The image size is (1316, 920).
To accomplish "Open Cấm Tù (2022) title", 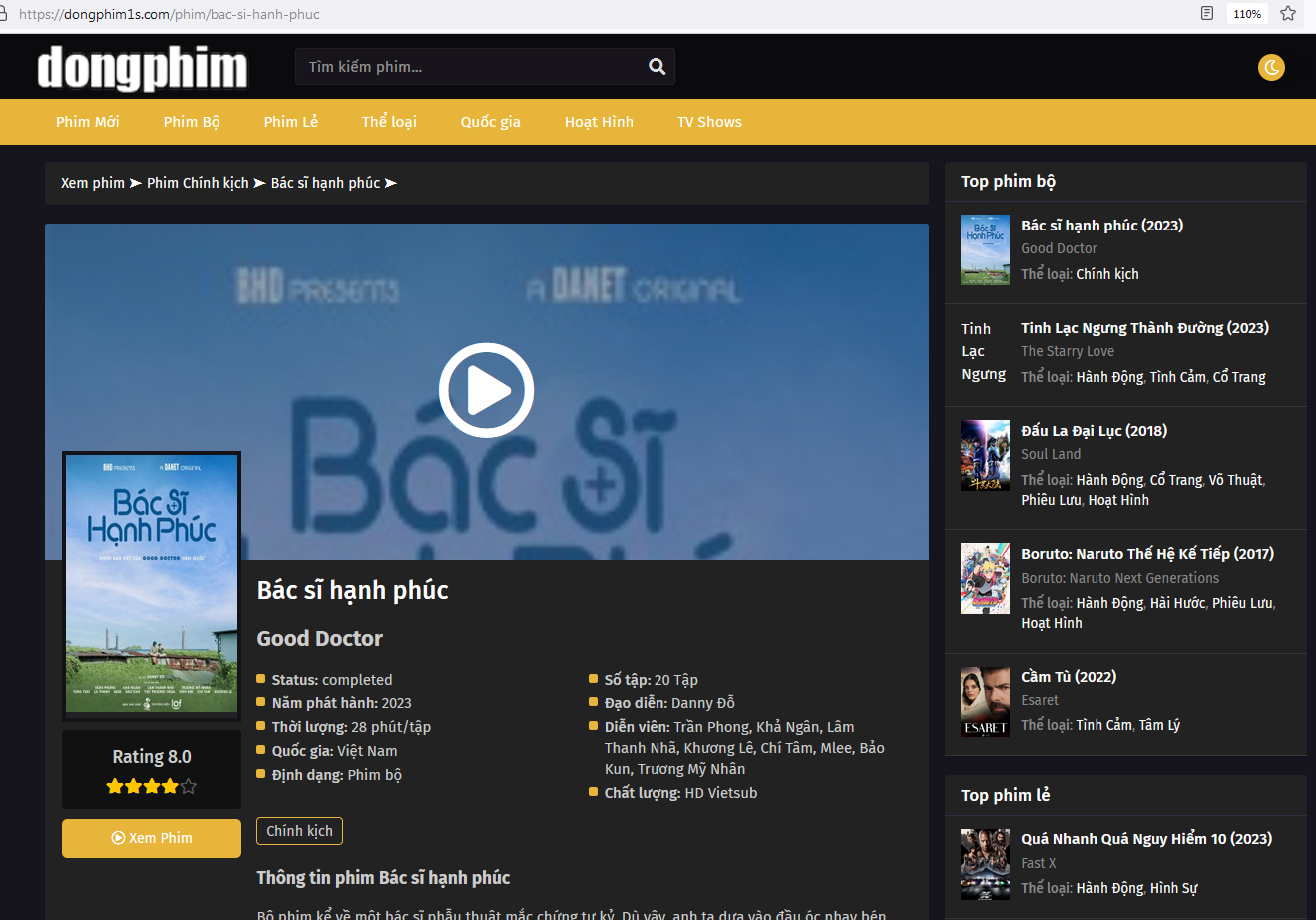I will pos(1069,677).
